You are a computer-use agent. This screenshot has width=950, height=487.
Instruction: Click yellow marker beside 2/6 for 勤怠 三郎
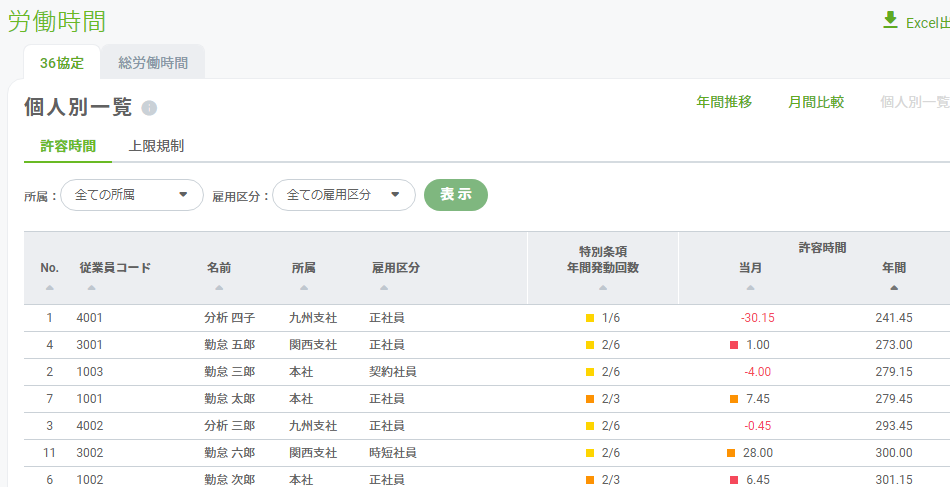click(590, 372)
